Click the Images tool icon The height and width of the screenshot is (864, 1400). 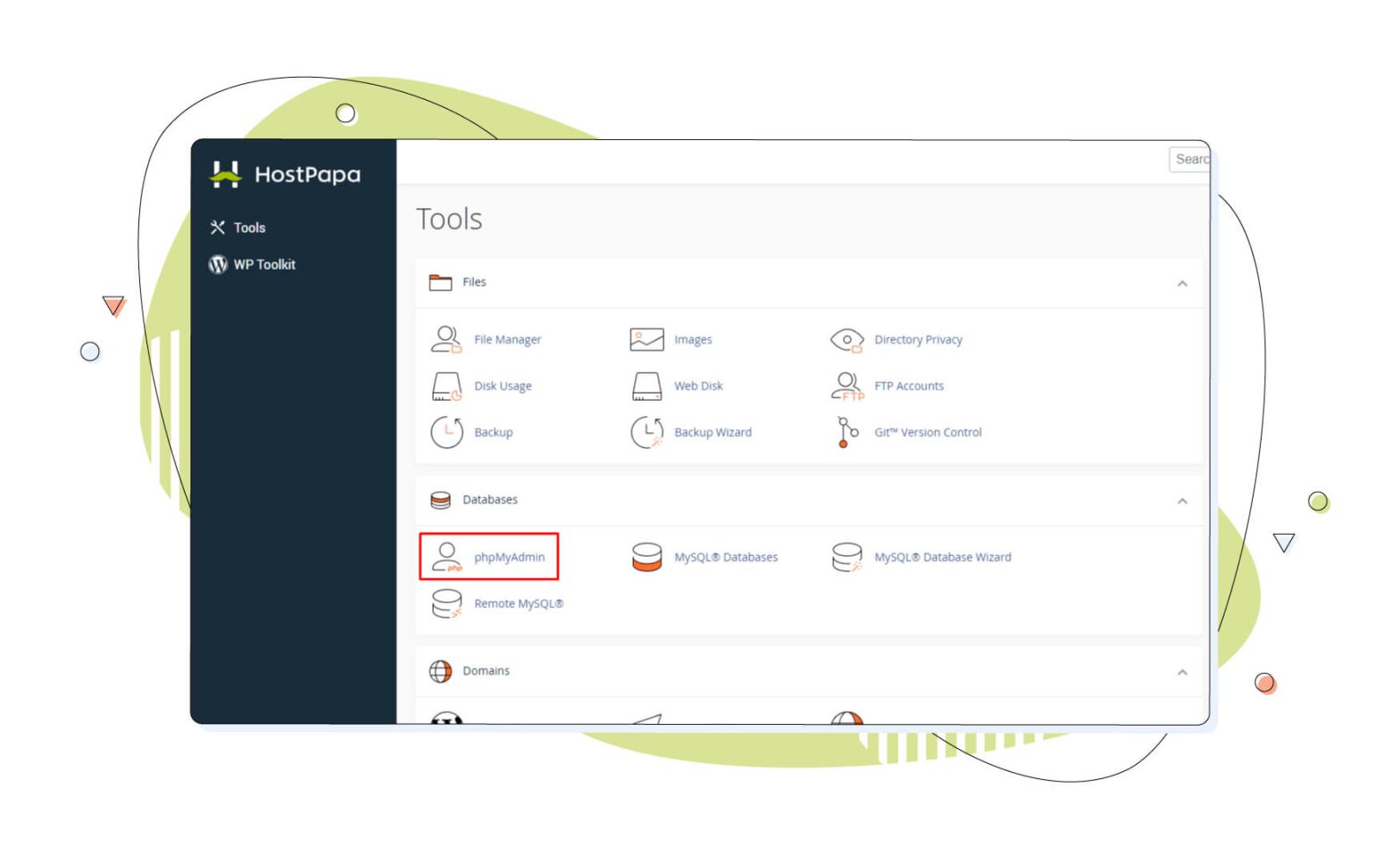click(x=646, y=340)
